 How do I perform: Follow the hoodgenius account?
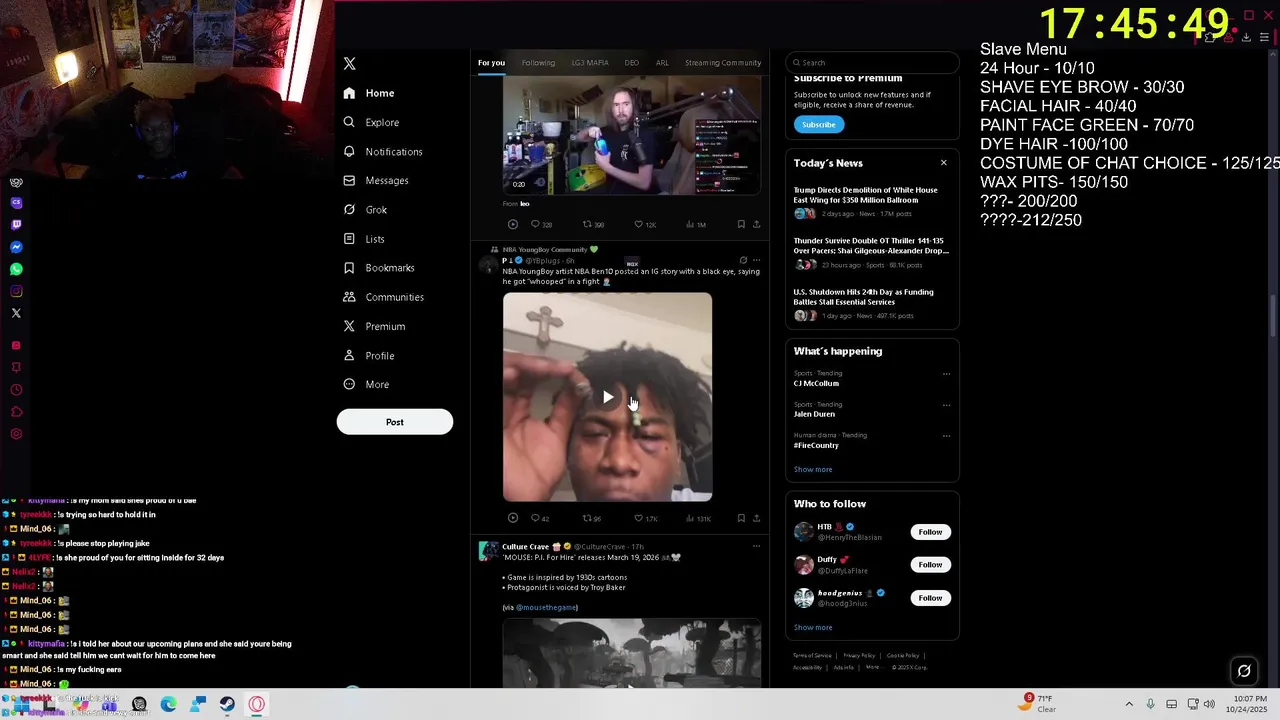(x=930, y=598)
